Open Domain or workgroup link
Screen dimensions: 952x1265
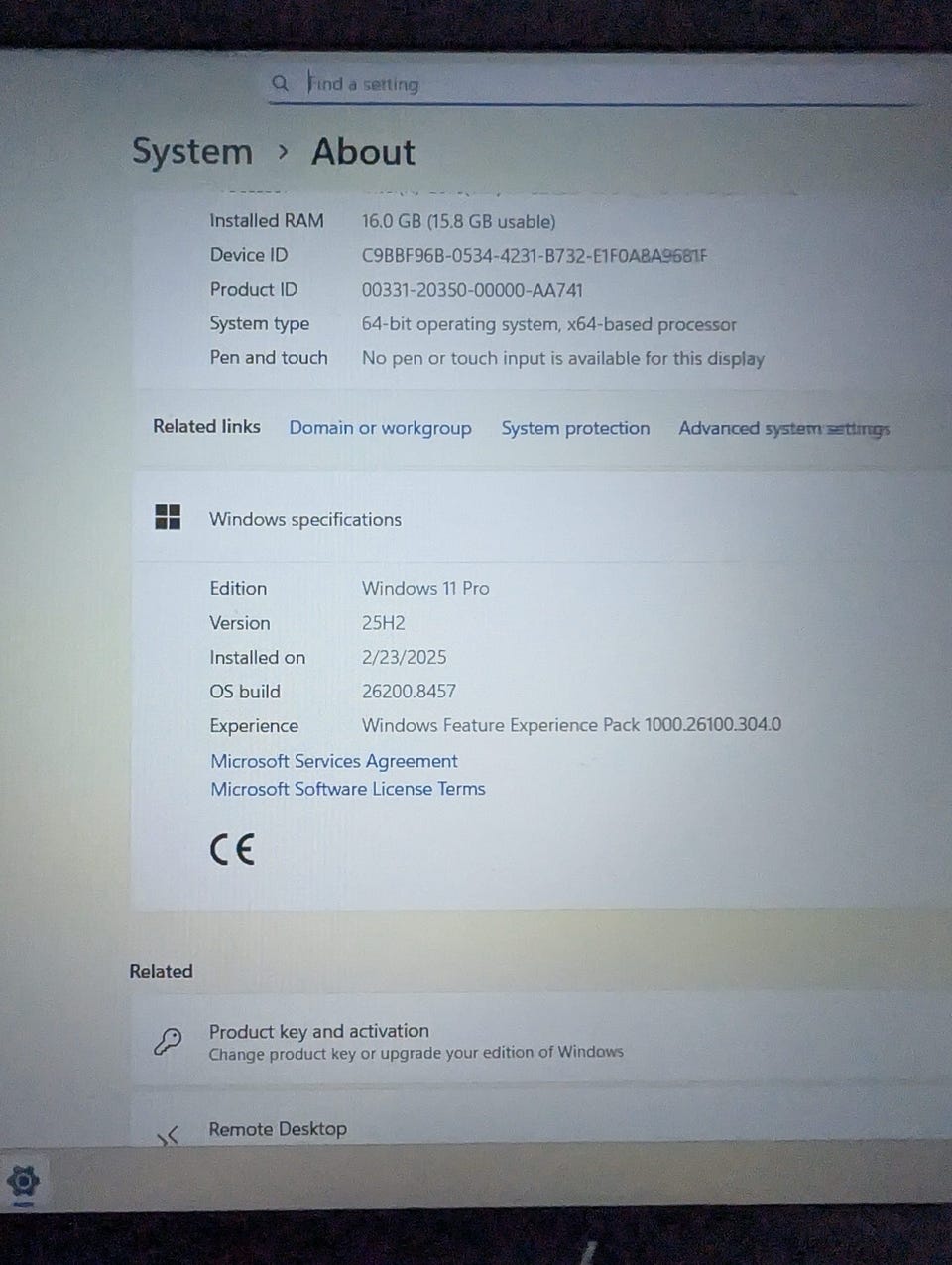click(380, 428)
